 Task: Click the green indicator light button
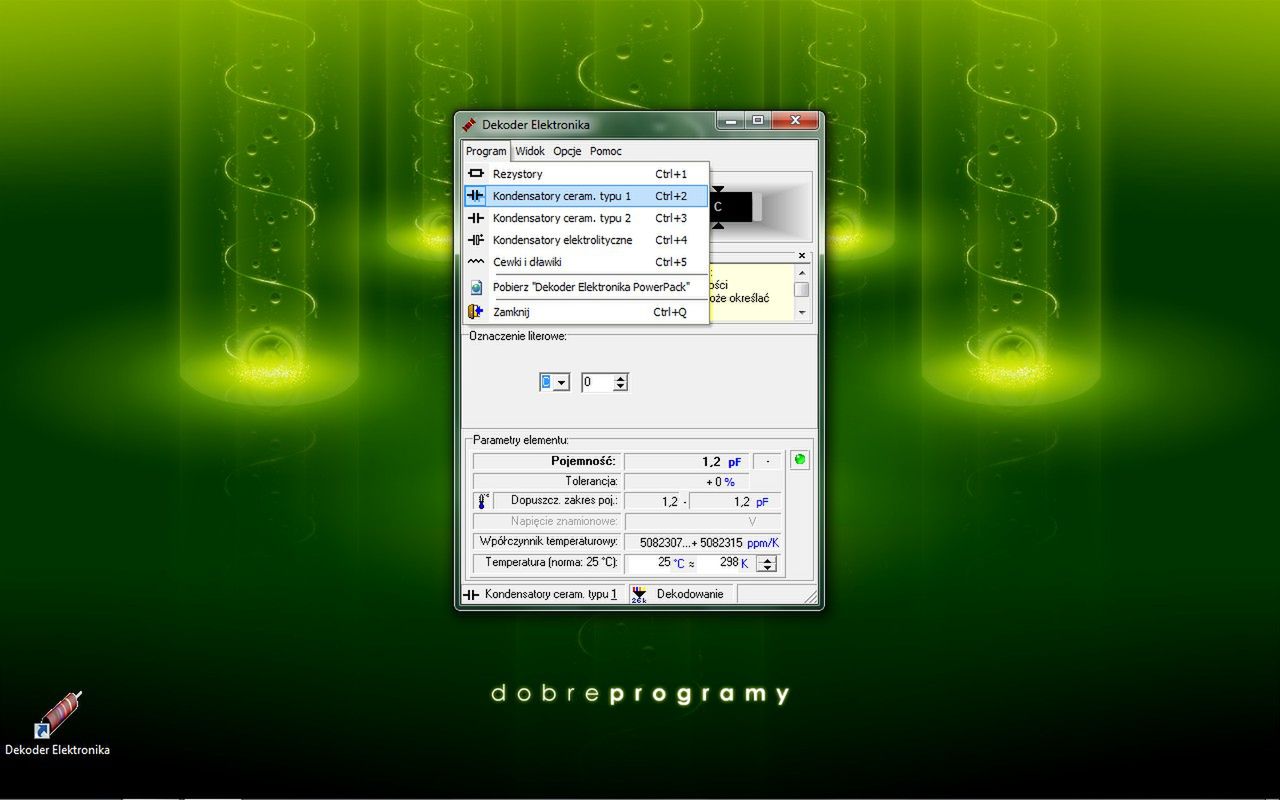(x=799, y=460)
